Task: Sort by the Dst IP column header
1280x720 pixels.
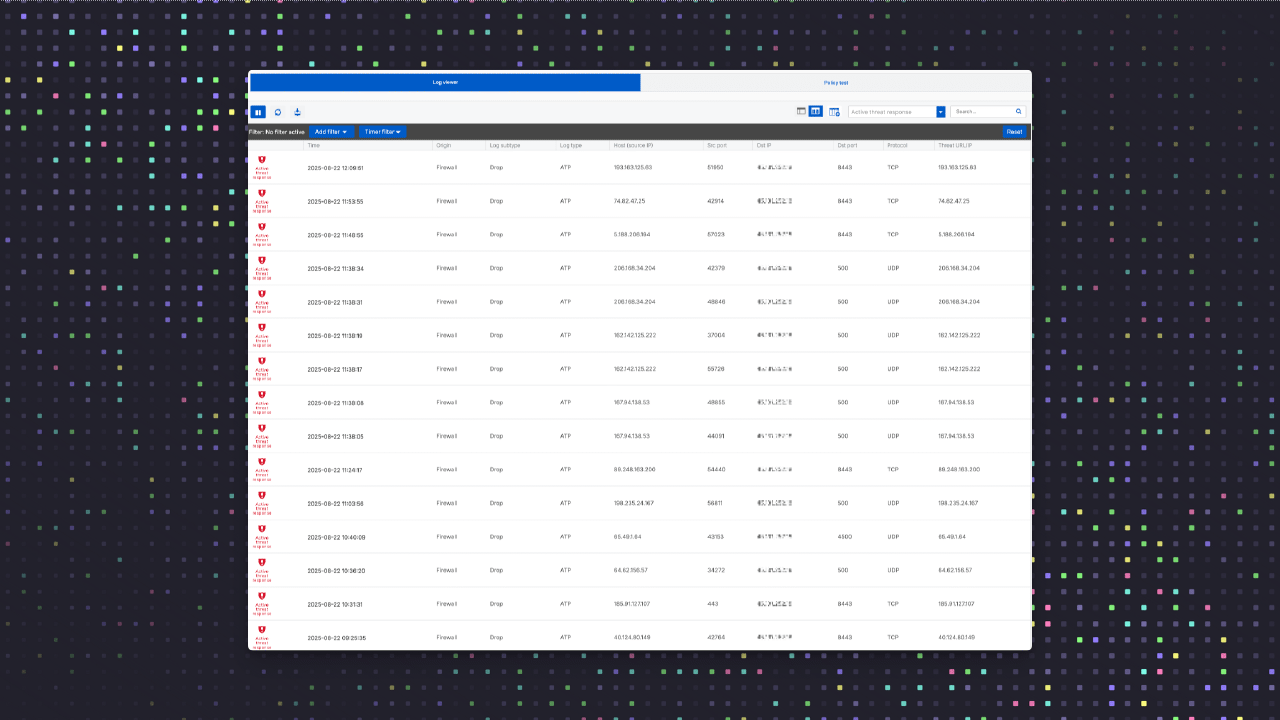Action: tap(764, 145)
